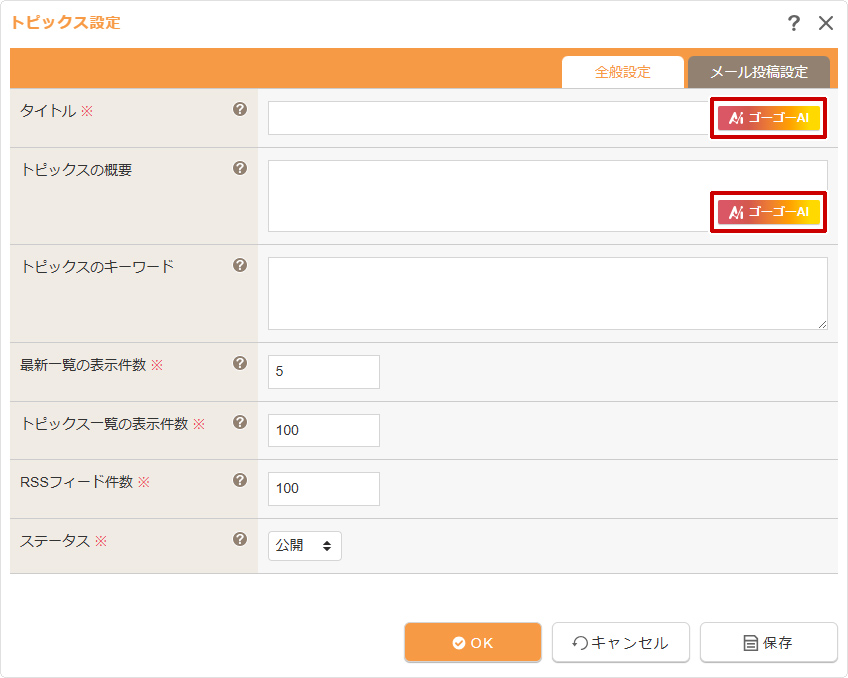
Task: Click help icon next to トピックスの概要
Action: tap(240, 168)
